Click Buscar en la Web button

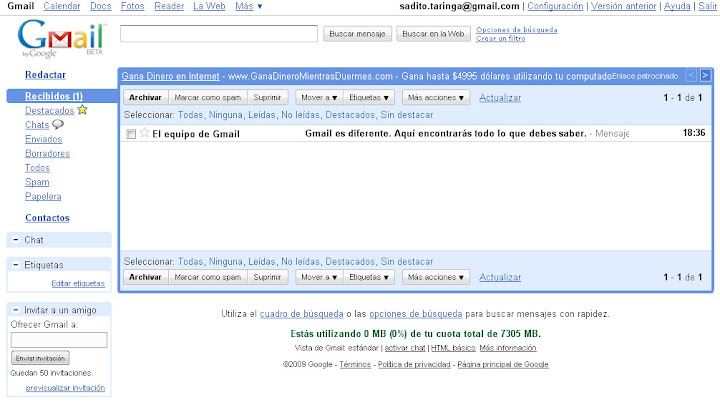tap(433, 34)
